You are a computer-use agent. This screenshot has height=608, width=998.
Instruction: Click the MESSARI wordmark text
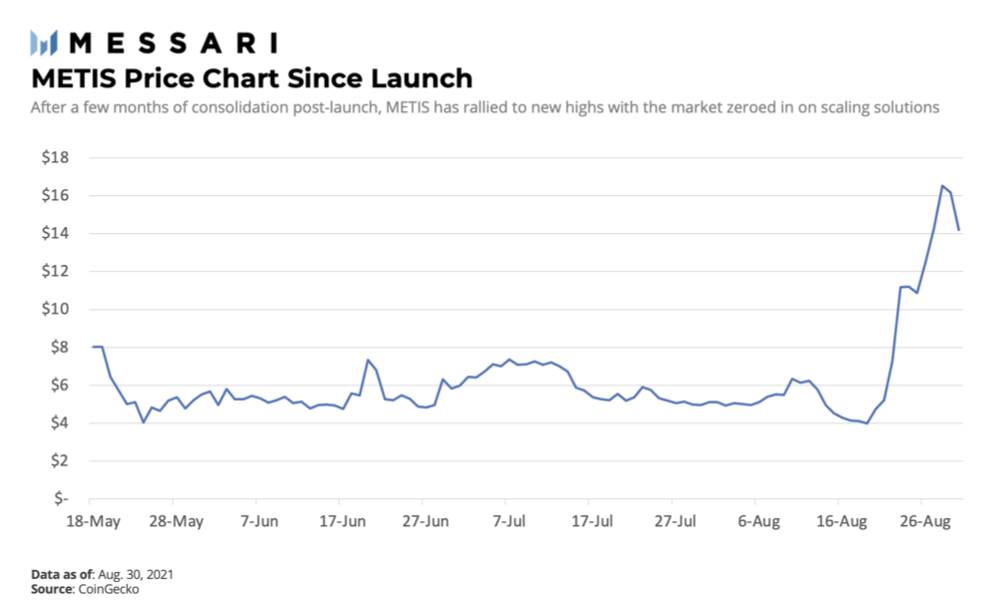point(172,42)
